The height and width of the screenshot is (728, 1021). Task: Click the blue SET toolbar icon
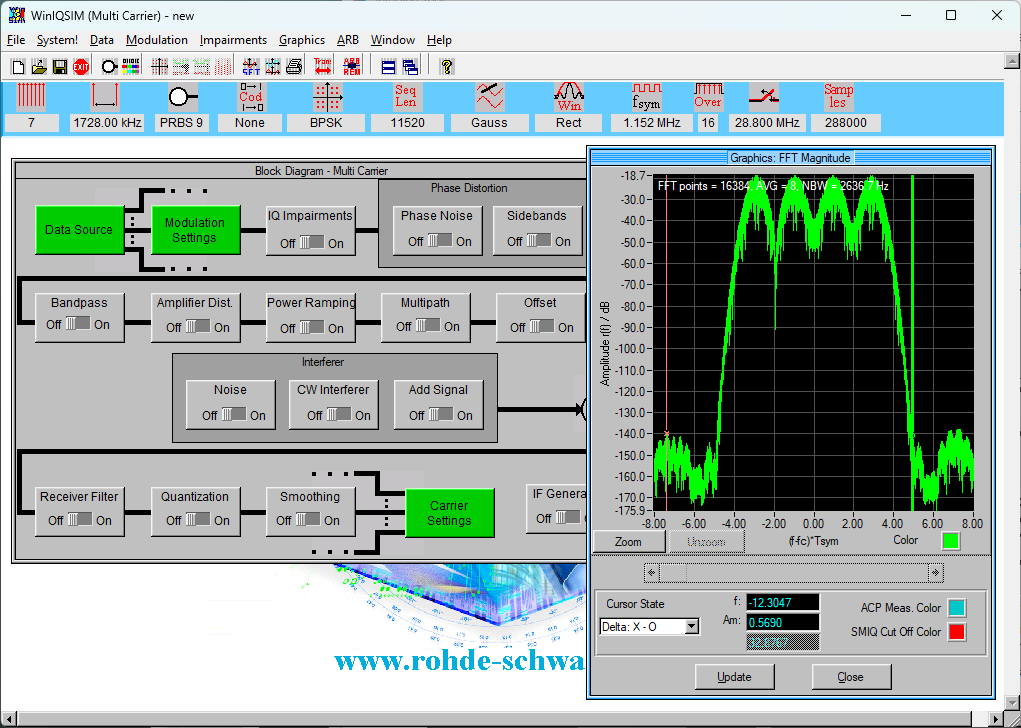click(251, 66)
